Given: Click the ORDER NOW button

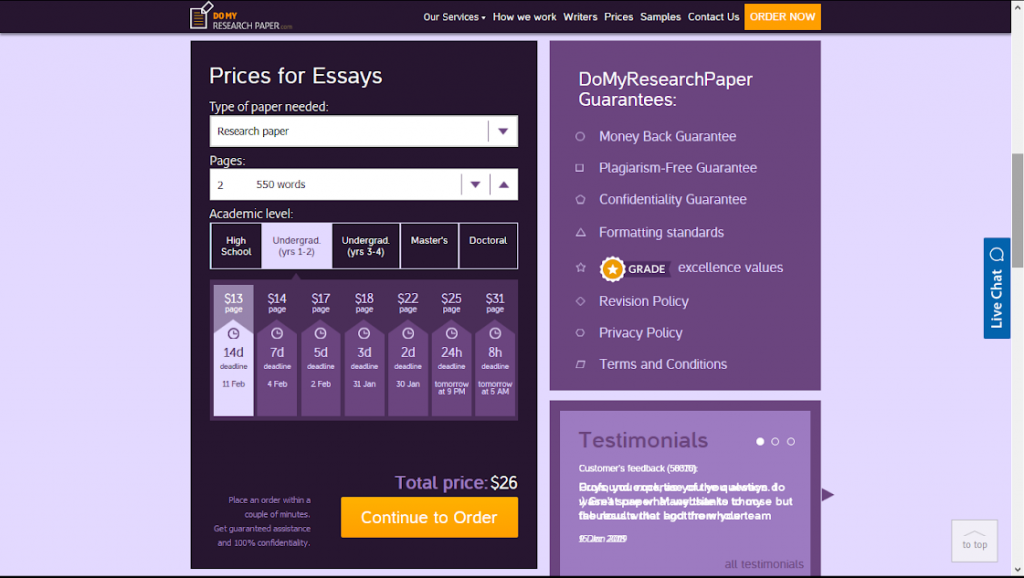Looking at the screenshot, I should click(782, 16).
